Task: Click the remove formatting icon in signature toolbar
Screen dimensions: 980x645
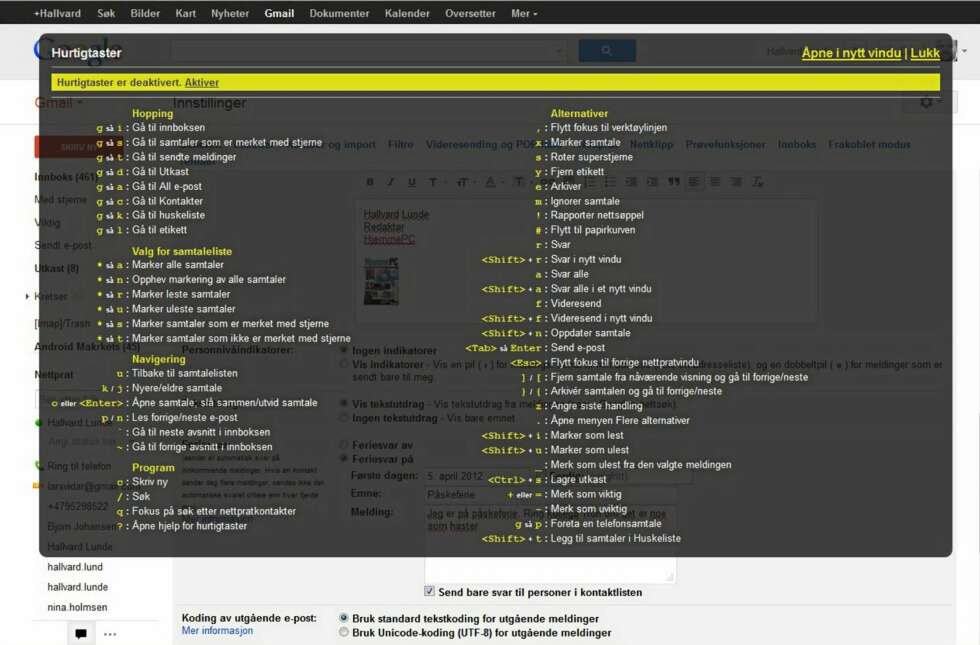Action: coord(758,182)
